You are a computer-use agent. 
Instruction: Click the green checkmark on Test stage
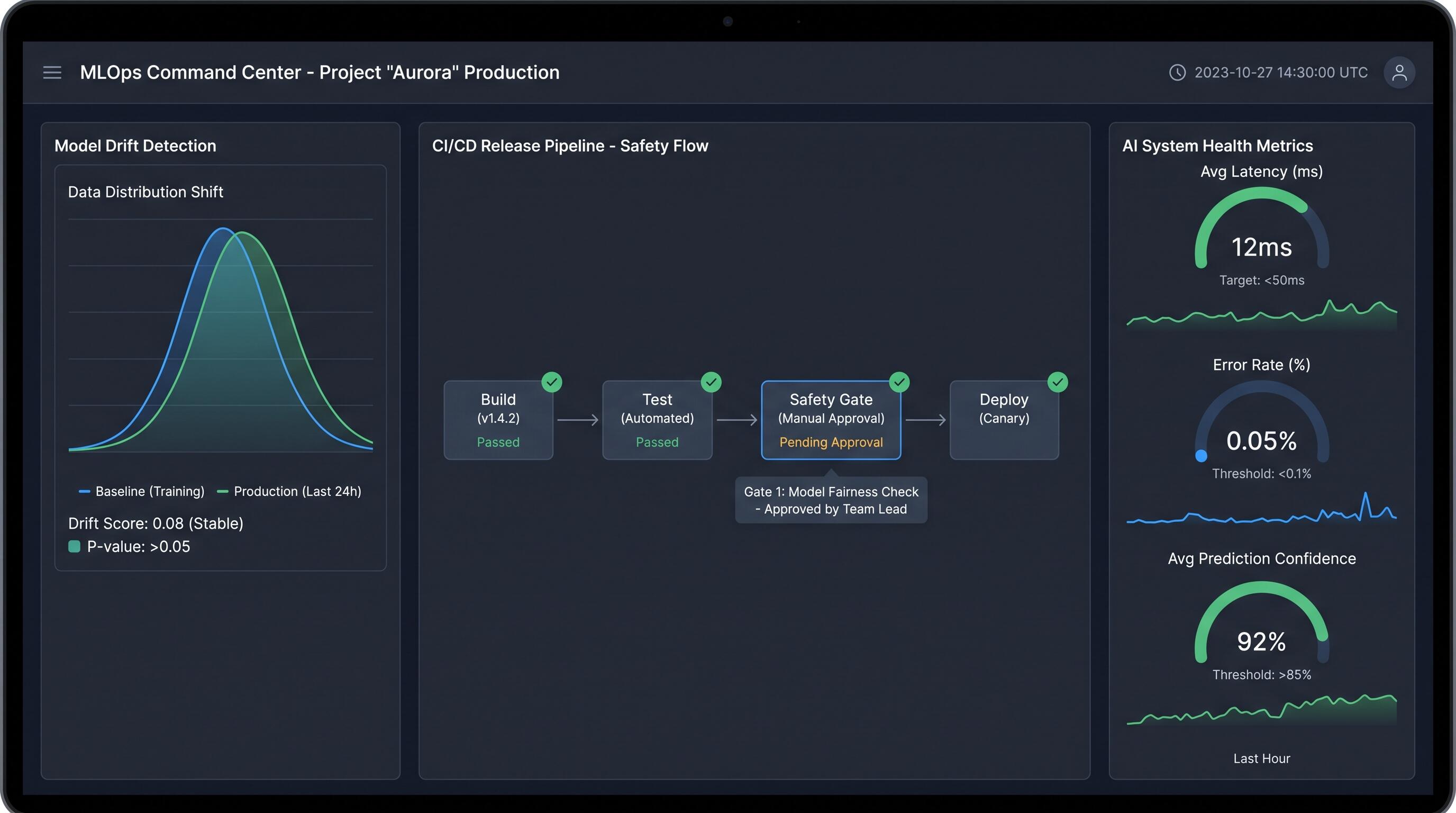point(711,382)
